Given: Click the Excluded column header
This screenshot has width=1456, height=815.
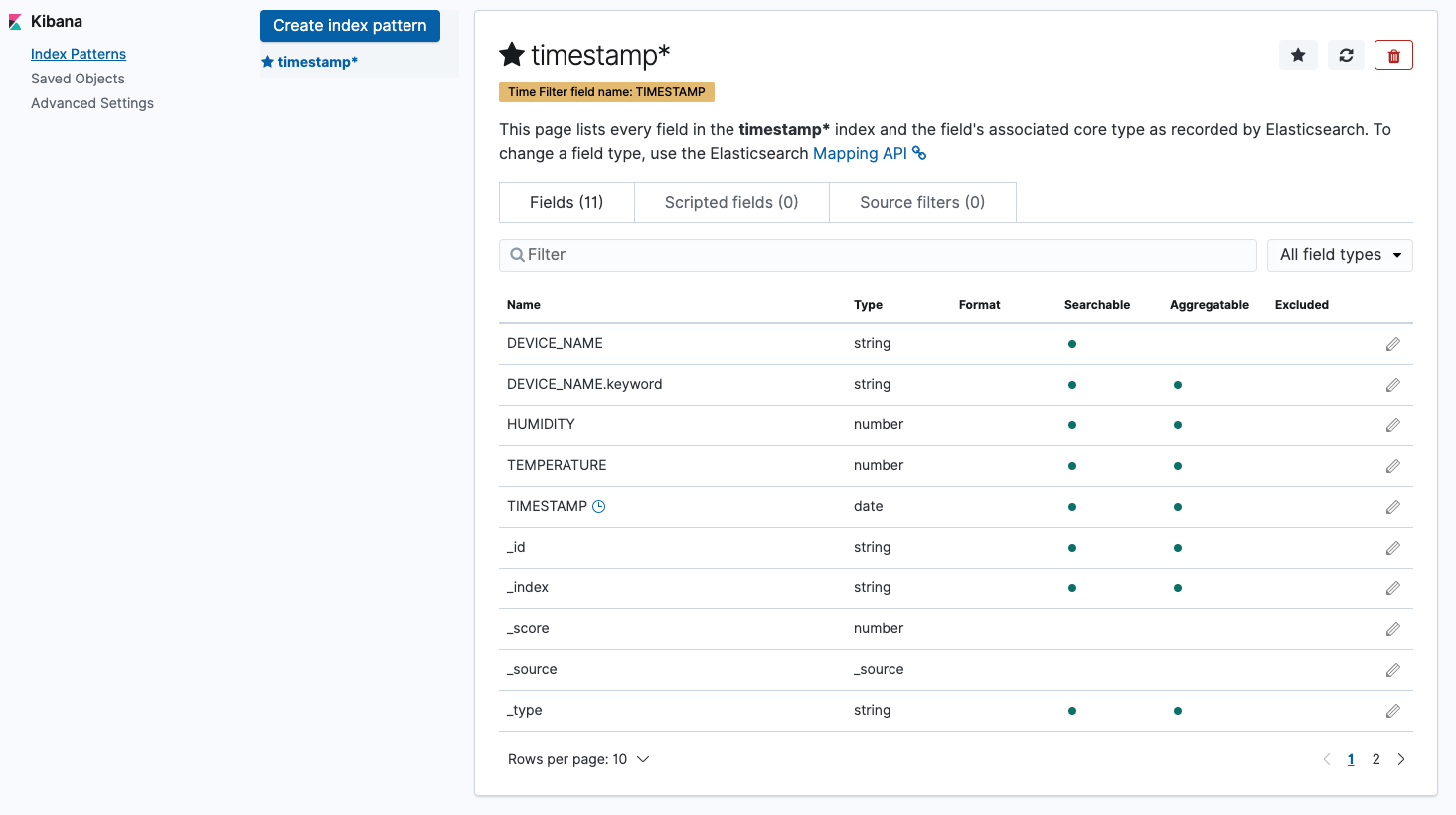Looking at the screenshot, I should pyautogui.click(x=1302, y=305).
